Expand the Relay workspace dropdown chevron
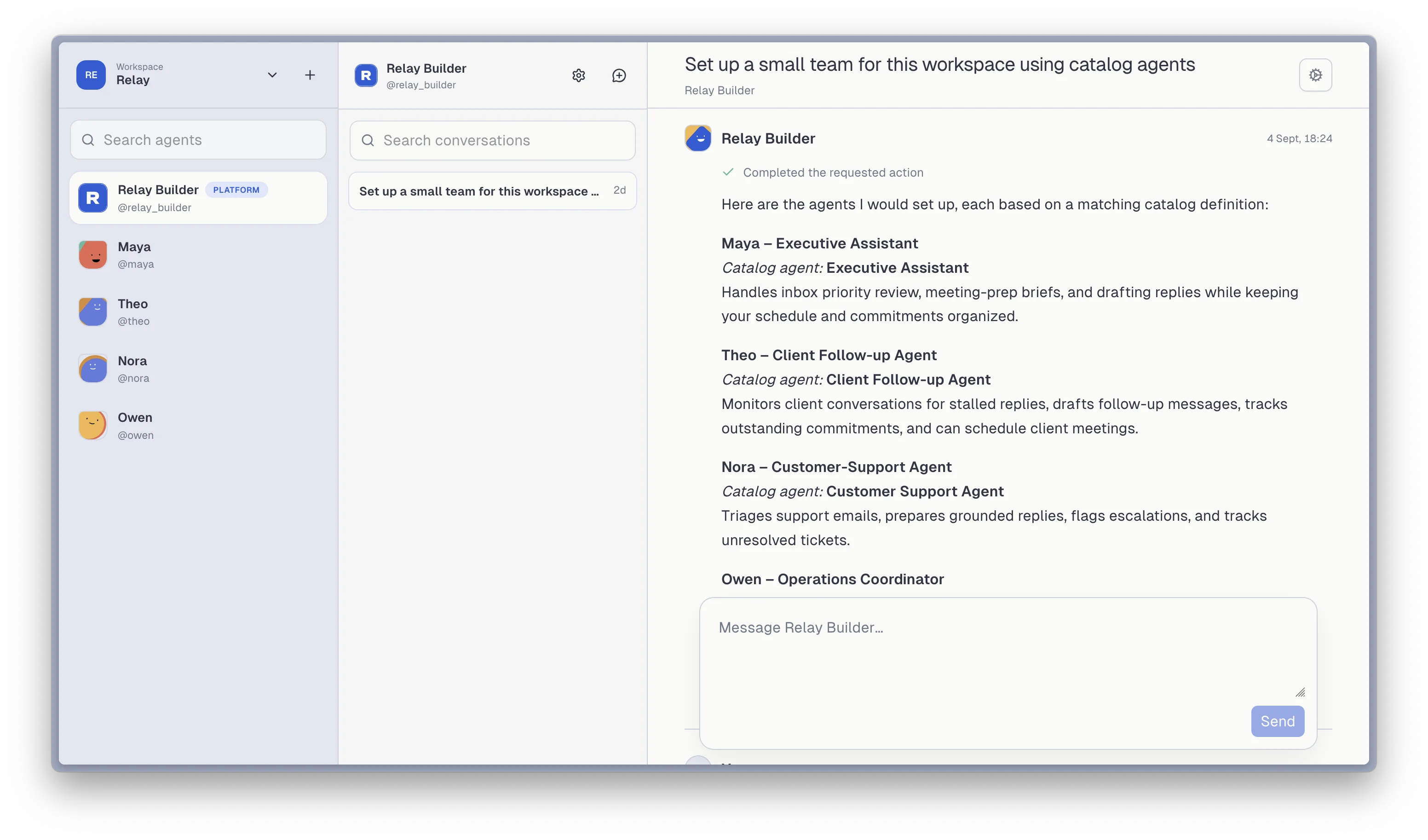The width and height of the screenshot is (1428, 840). click(272, 75)
